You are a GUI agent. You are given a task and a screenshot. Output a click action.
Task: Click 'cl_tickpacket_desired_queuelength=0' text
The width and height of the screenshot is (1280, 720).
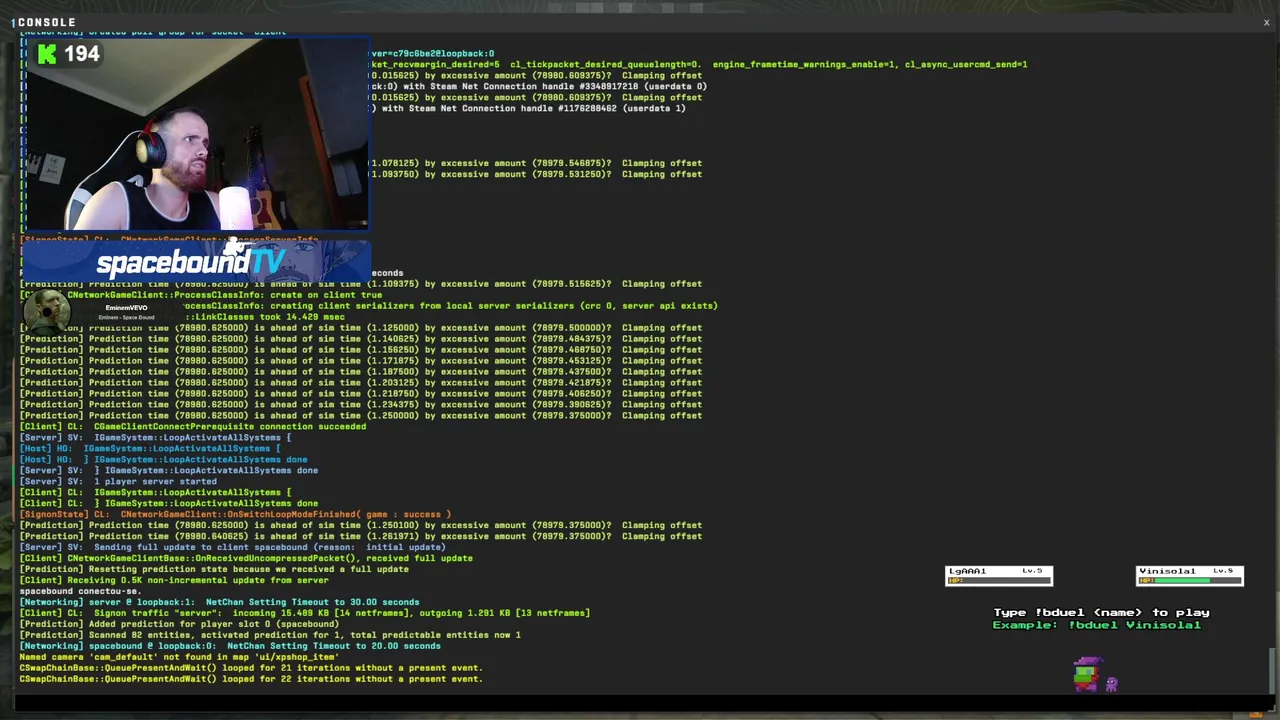(606, 64)
